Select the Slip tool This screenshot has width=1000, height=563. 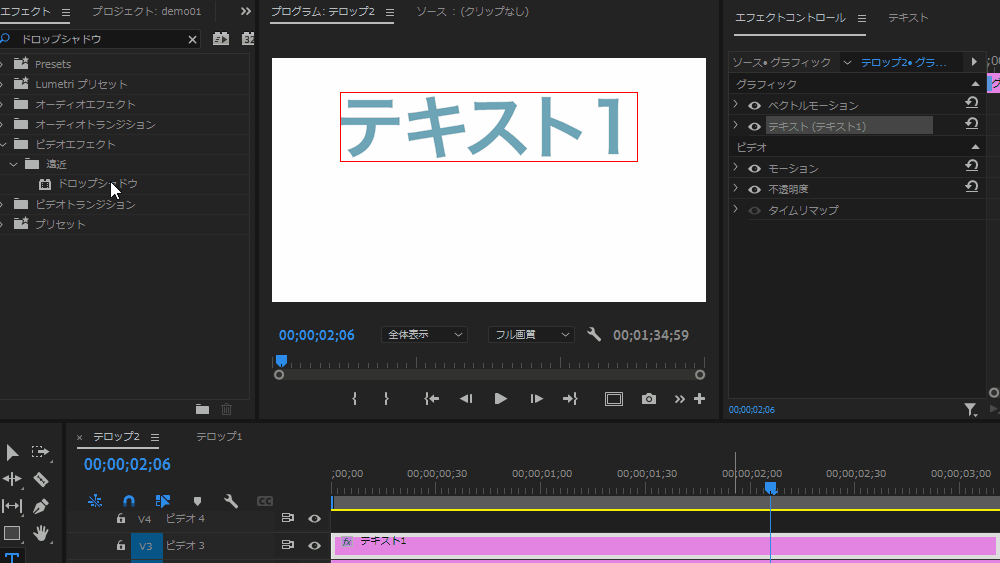point(11,506)
